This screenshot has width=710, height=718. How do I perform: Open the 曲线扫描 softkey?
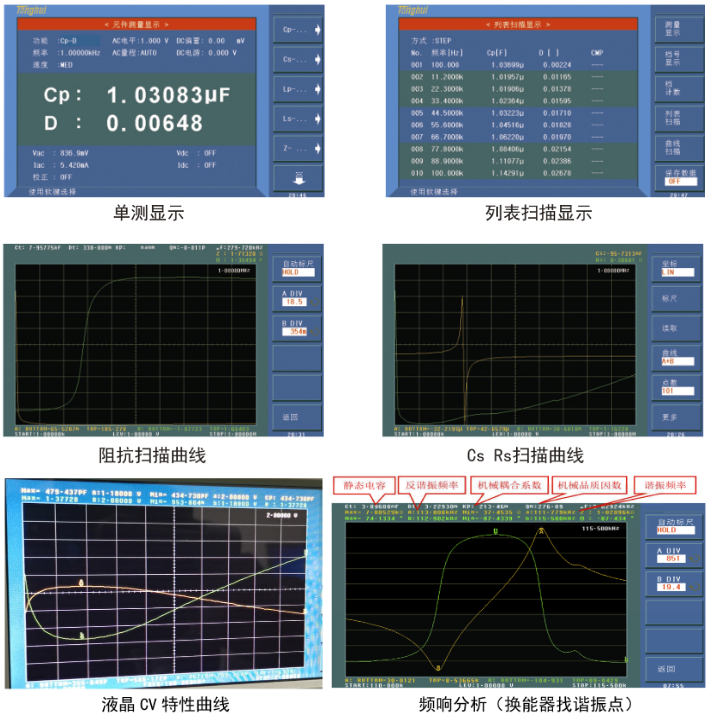tap(680, 147)
